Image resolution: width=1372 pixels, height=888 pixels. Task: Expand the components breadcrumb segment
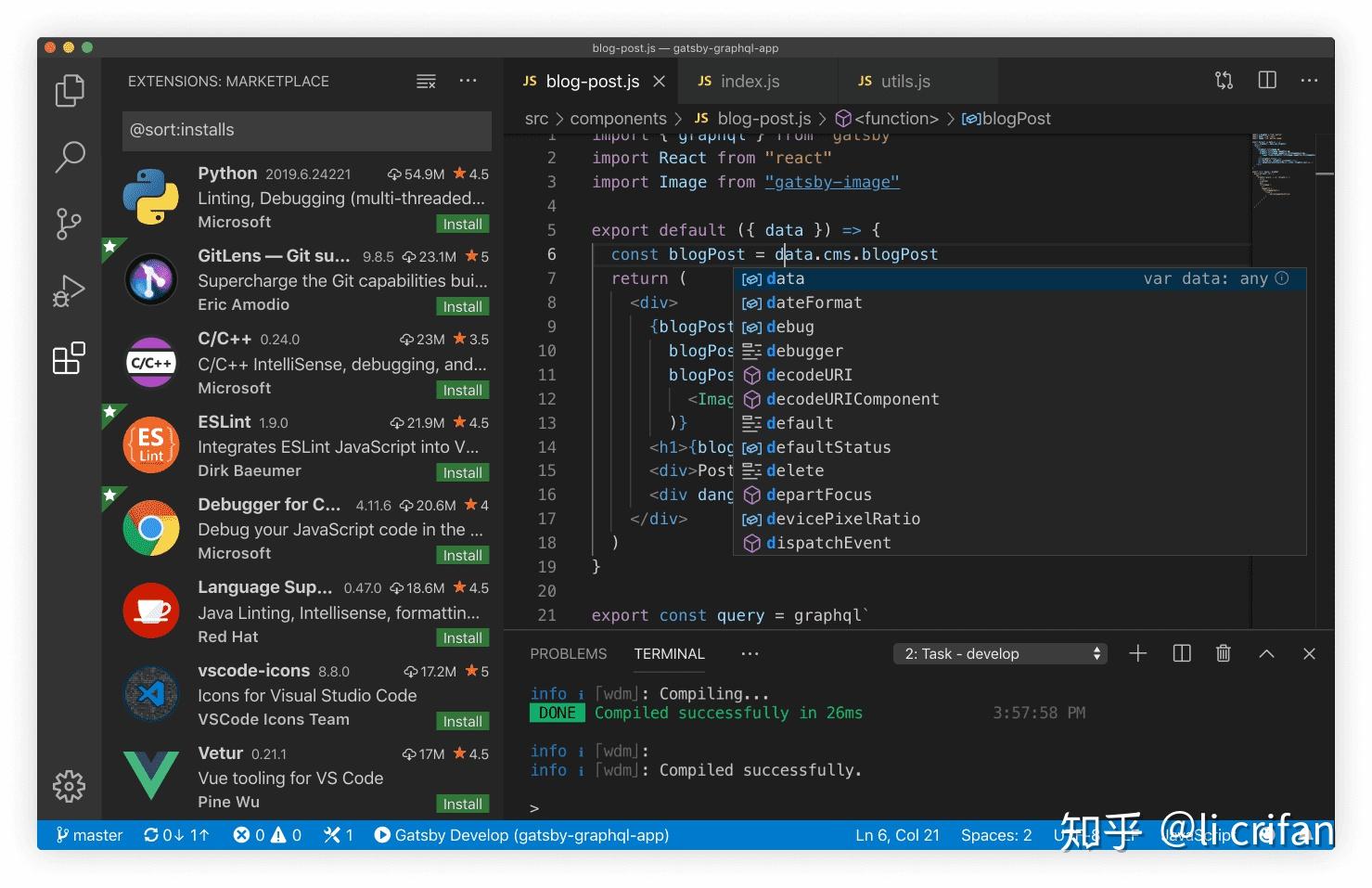[x=618, y=119]
